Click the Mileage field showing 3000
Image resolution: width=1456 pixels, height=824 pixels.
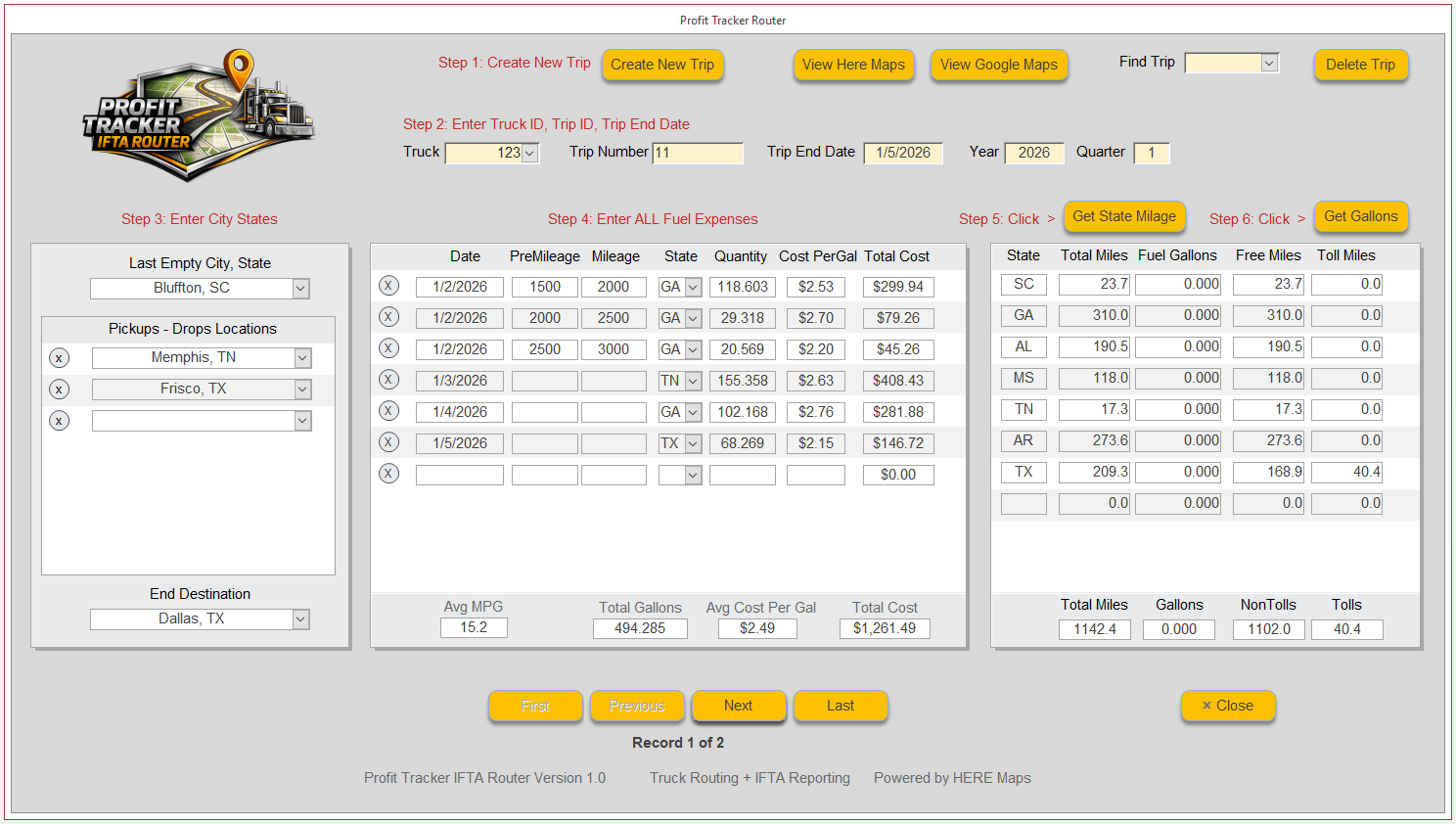coord(614,349)
